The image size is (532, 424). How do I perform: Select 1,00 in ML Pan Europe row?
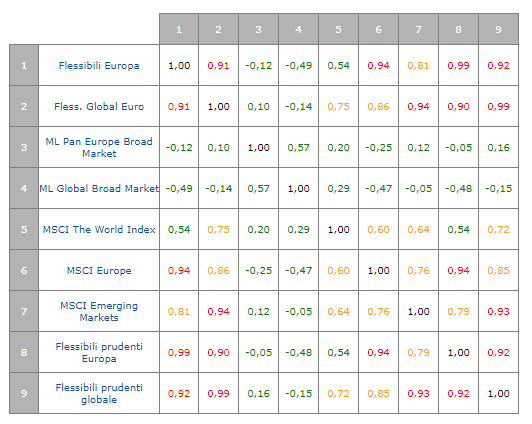(259, 148)
